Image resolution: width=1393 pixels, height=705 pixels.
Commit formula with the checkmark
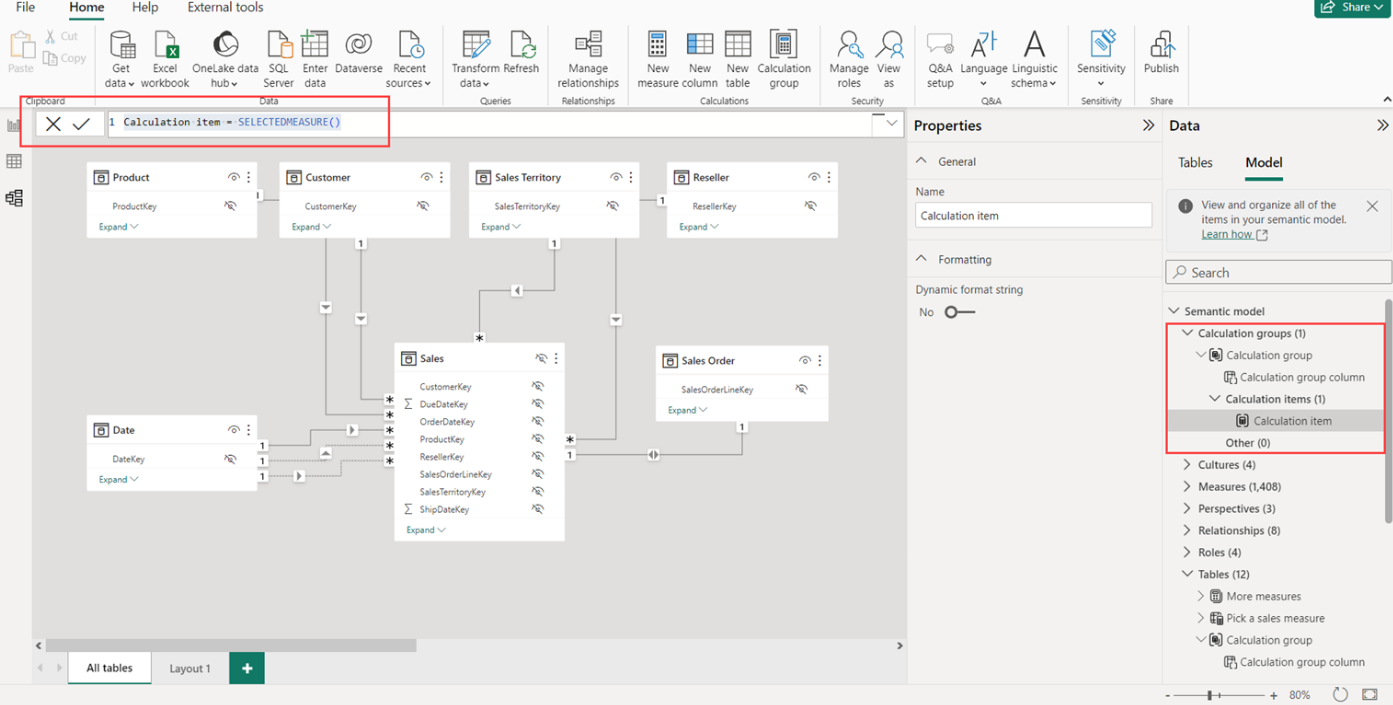pos(82,124)
